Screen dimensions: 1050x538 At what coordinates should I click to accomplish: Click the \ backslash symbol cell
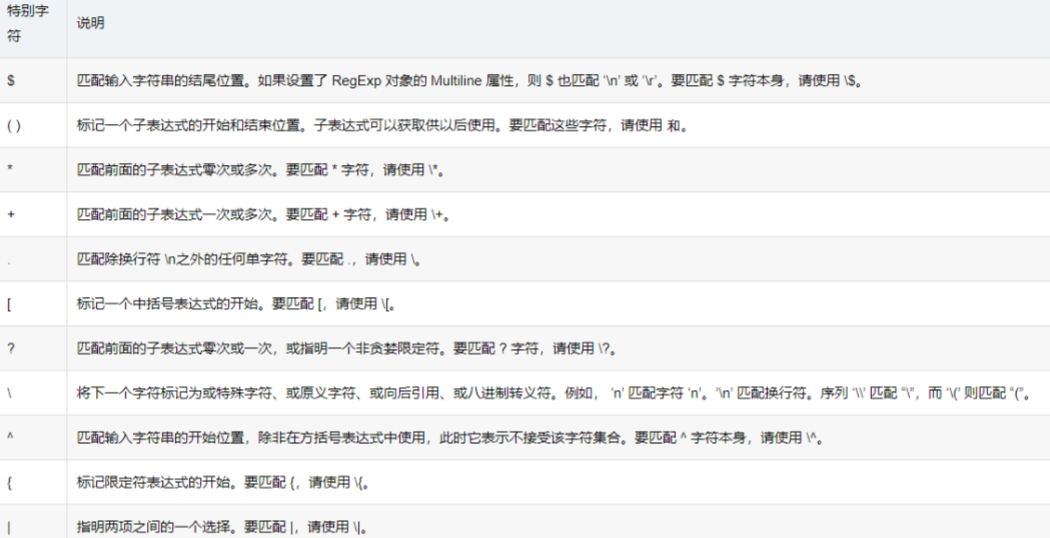[x=10, y=393]
